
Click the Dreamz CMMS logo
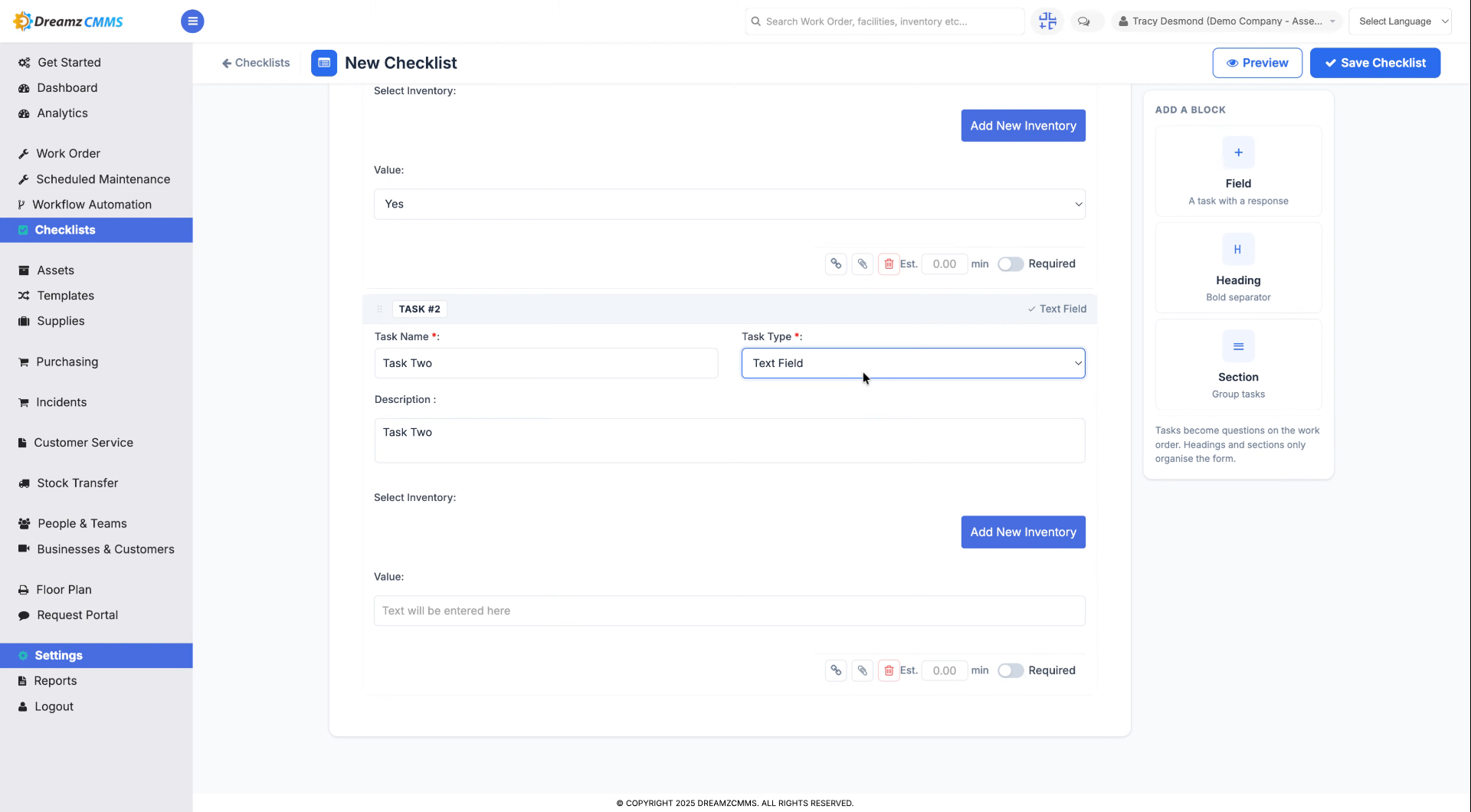[69, 21]
